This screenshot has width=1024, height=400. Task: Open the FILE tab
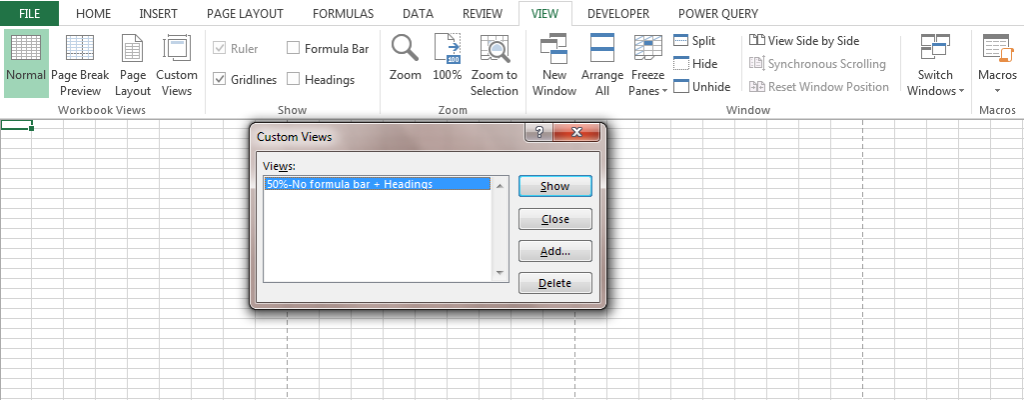(x=29, y=13)
